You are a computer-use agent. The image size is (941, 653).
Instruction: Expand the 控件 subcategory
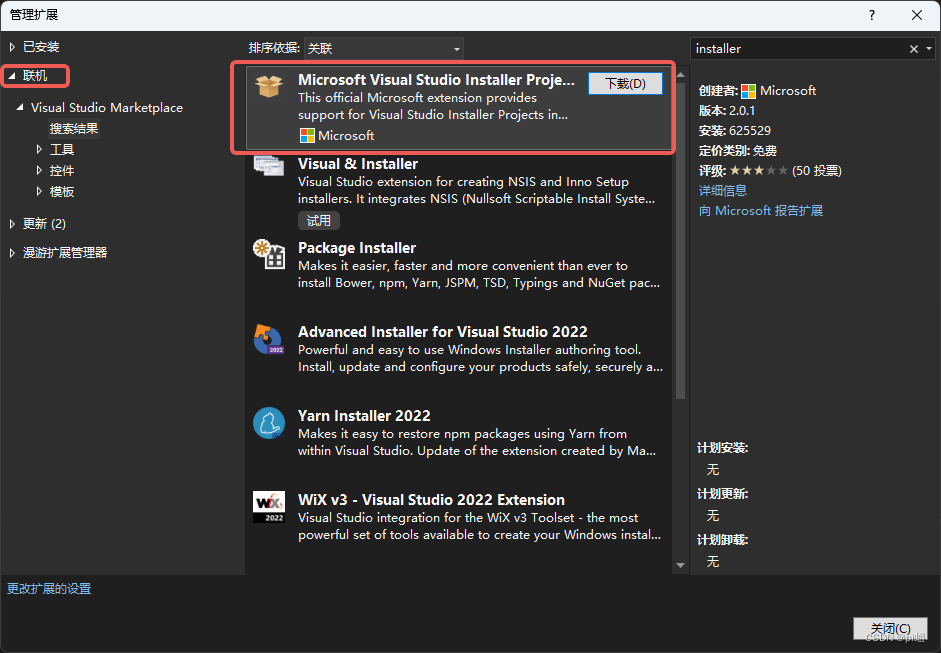pyautogui.click(x=39, y=170)
